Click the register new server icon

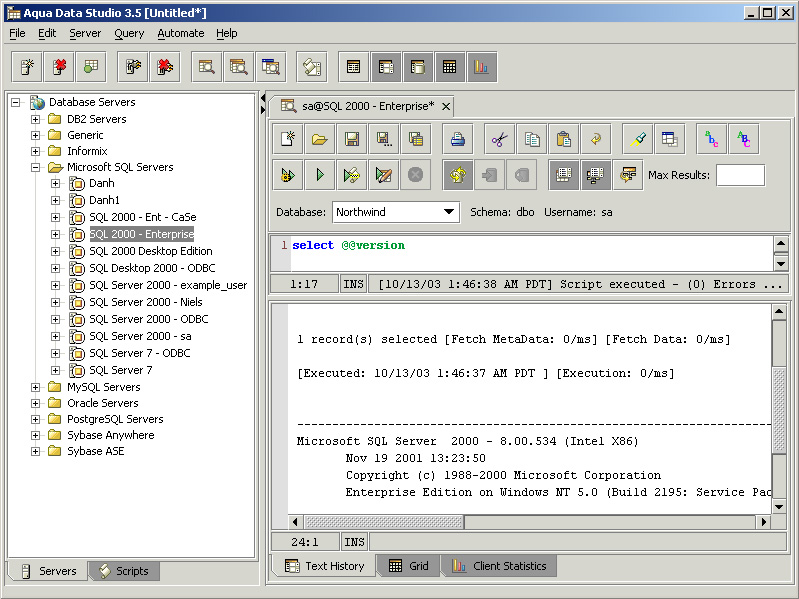tap(27, 67)
